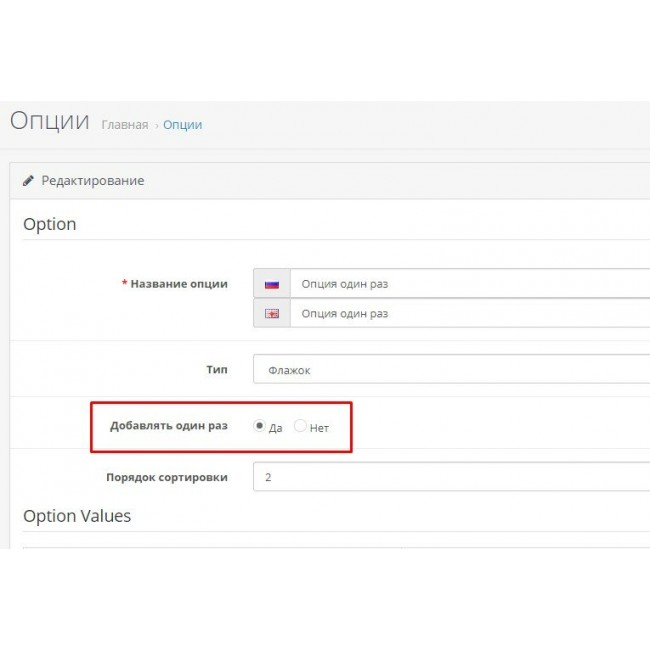650x650 pixels.
Task: Open the "Тип" dropdown showing Флажок
Action: [450, 370]
